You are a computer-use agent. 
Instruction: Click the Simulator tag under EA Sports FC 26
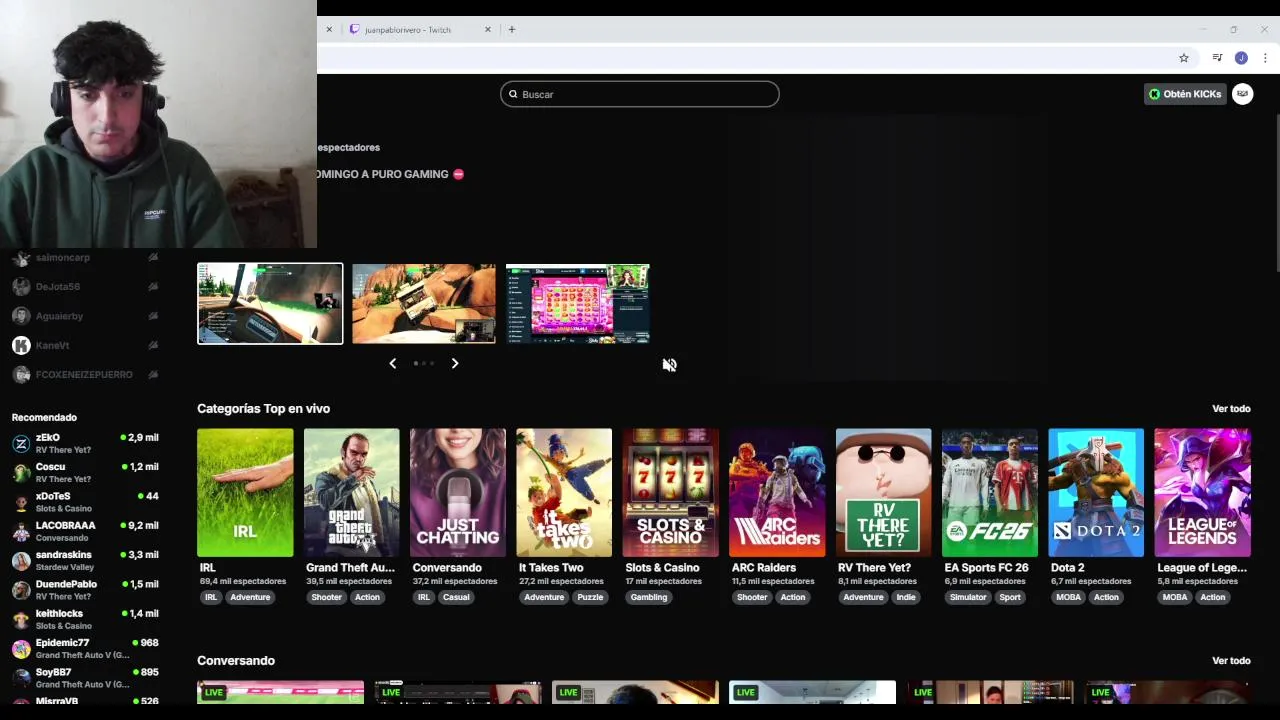(967, 597)
